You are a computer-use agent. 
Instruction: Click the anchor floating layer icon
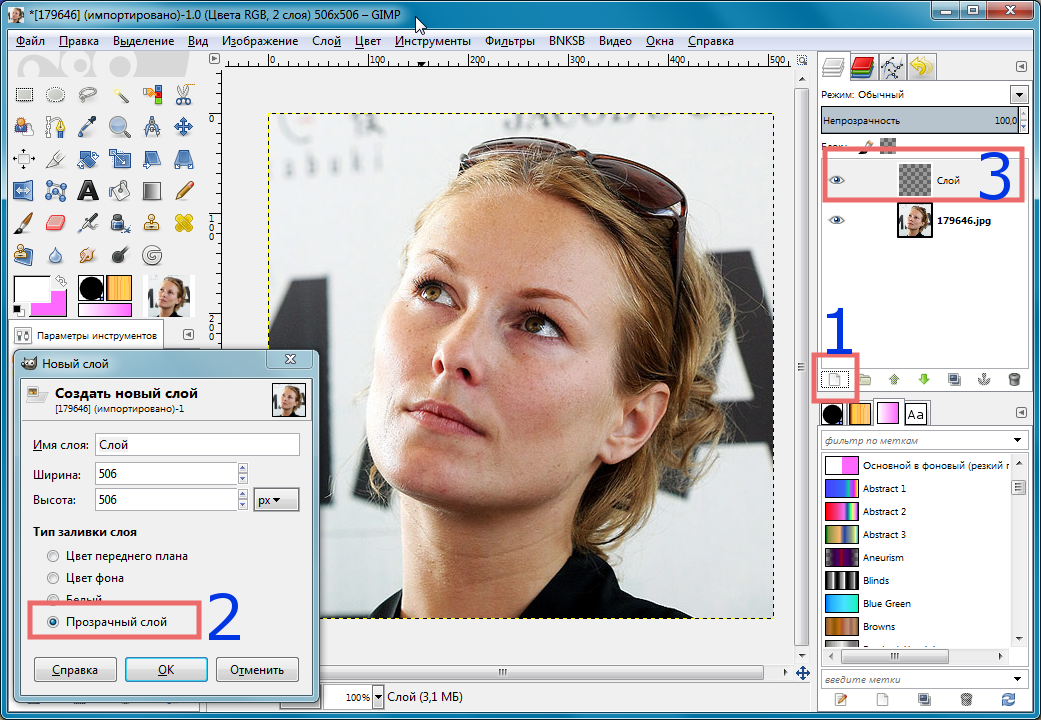click(984, 379)
